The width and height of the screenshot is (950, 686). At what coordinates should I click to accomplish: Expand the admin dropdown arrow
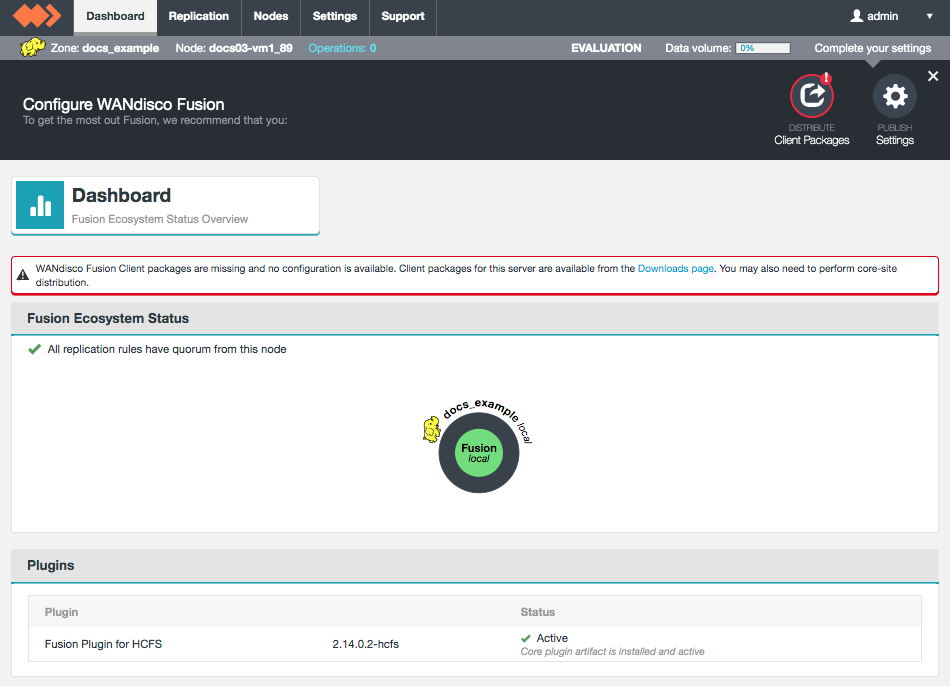tap(929, 16)
